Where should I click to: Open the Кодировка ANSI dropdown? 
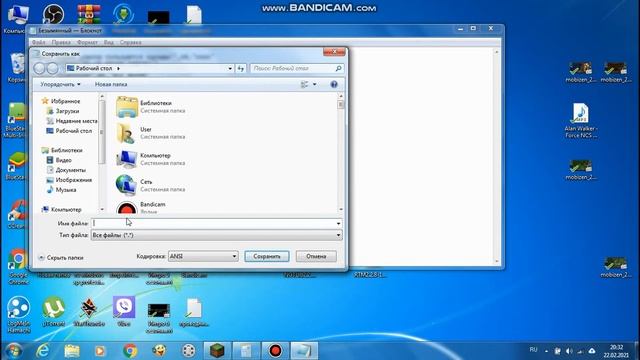203,256
